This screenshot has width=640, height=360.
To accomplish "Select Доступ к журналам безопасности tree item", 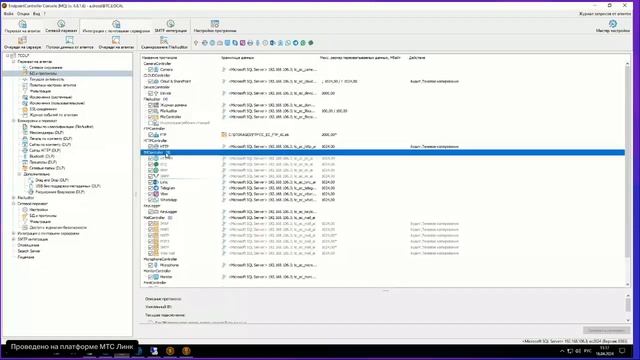I will pyautogui.click(x=58, y=227).
